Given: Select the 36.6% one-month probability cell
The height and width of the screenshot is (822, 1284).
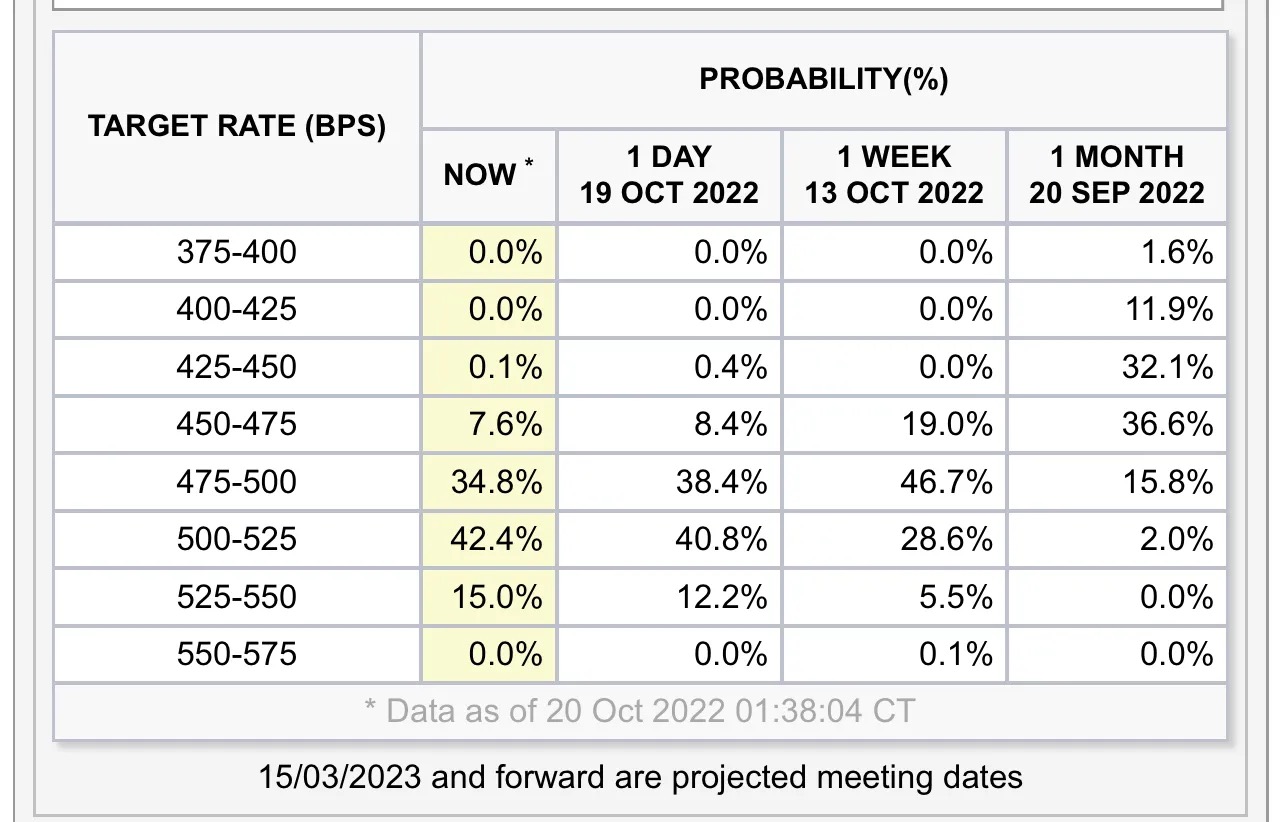Looking at the screenshot, I should [x=1117, y=424].
